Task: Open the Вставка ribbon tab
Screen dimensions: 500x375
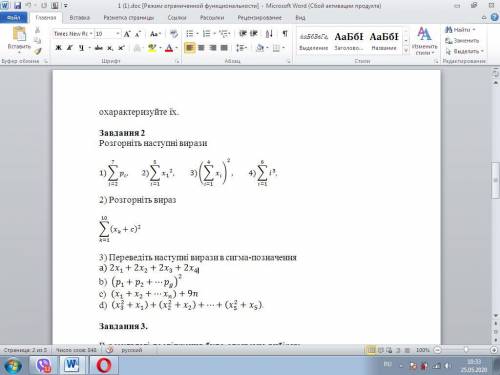Action: click(x=80, y=18)
